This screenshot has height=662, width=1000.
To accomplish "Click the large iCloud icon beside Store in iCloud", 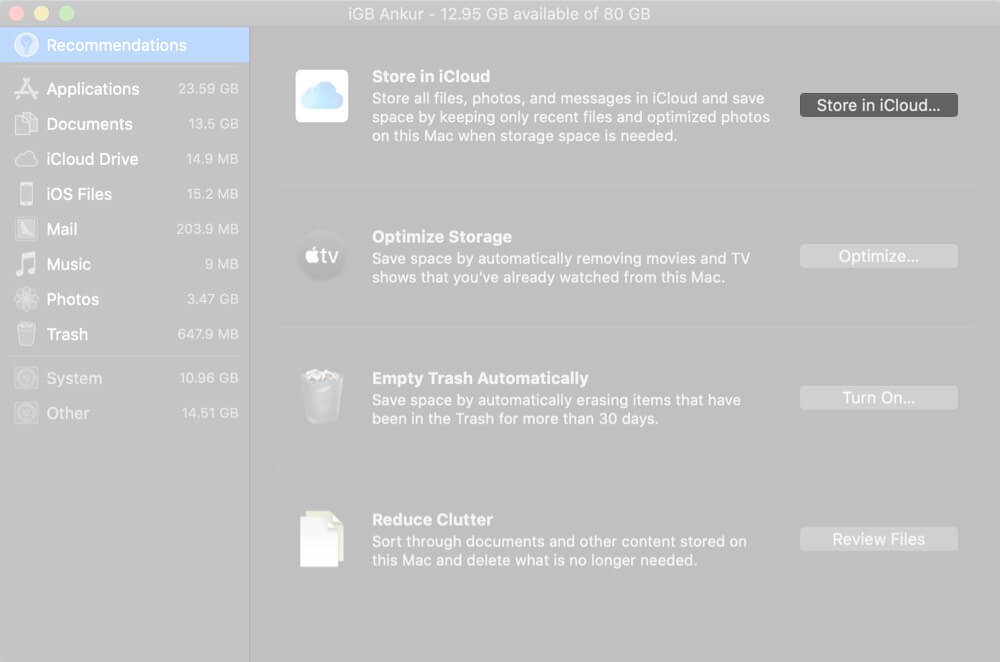I will point(321,96).
